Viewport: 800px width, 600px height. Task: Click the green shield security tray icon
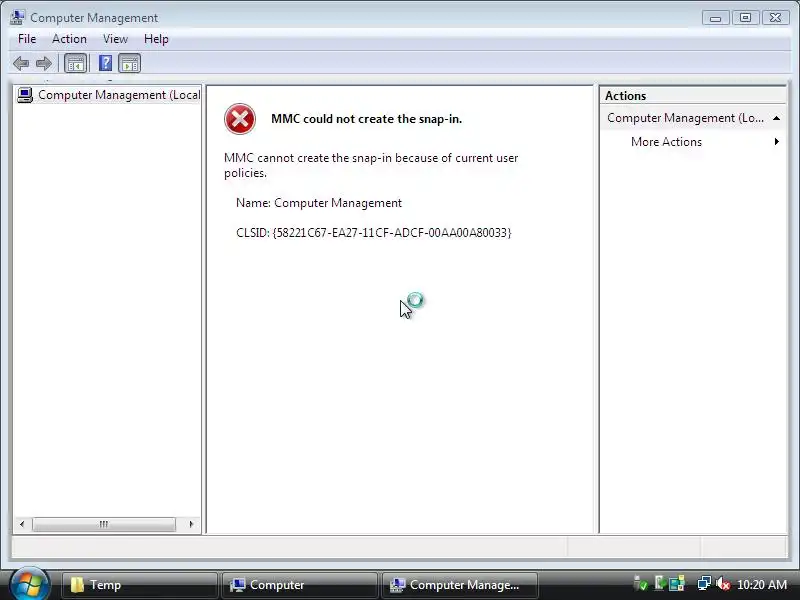640,583
